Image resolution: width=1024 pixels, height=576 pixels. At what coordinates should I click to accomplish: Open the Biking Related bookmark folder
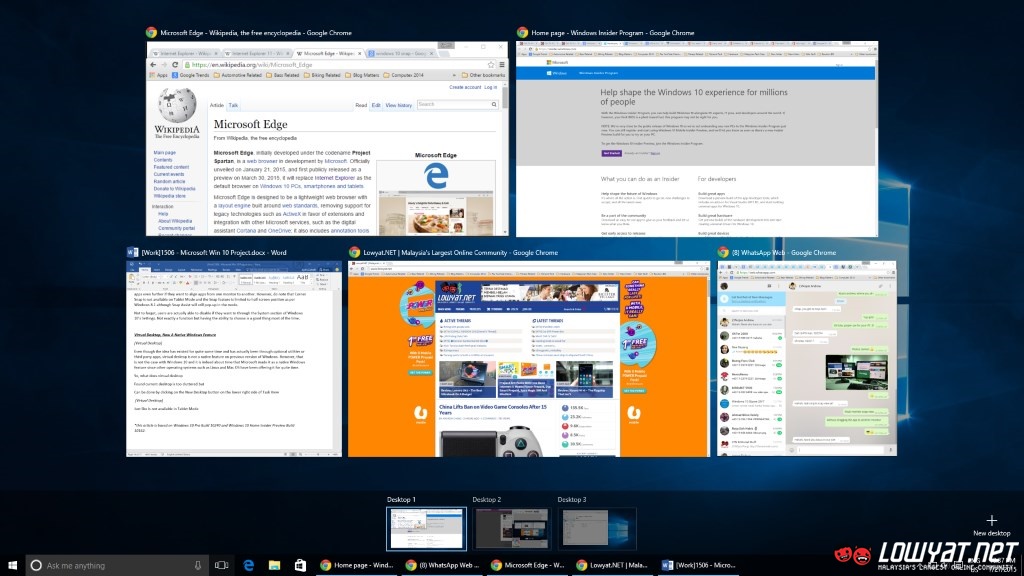pyautogui.click(x=321, y=75)
